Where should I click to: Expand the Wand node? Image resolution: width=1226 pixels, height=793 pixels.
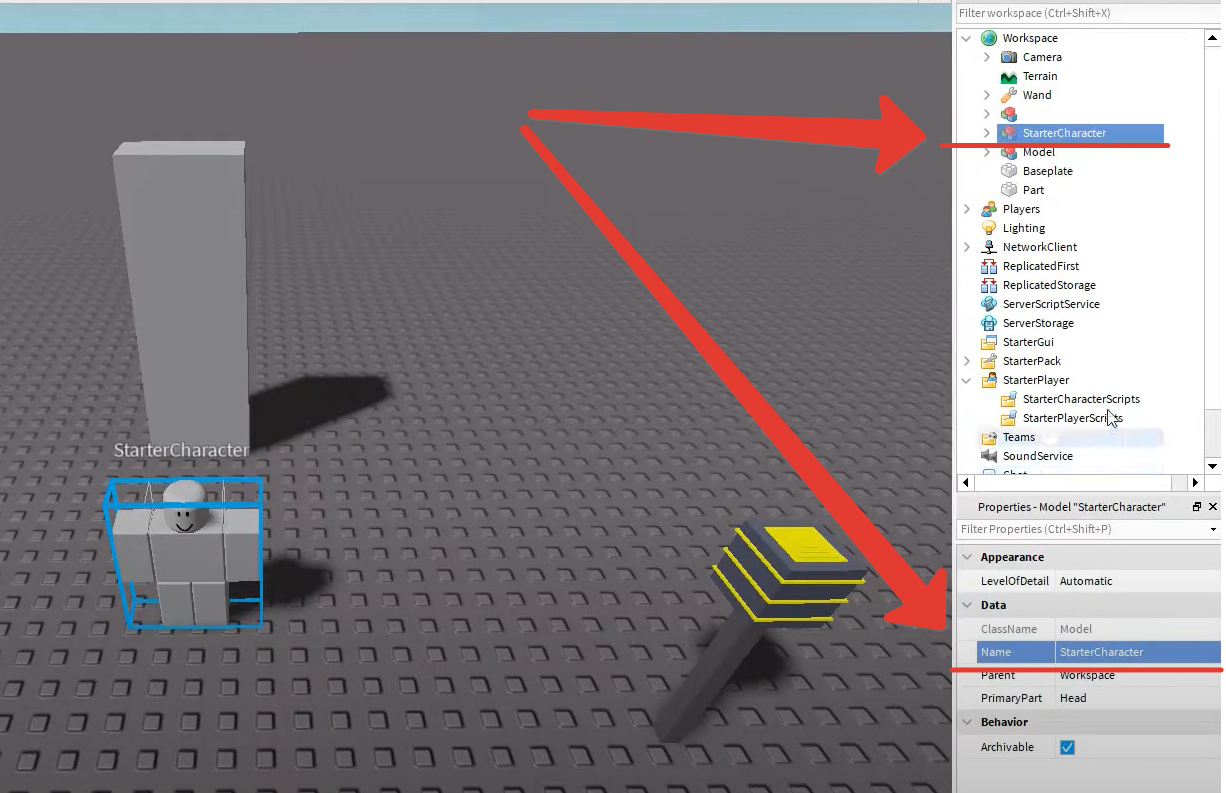point(987,95)
